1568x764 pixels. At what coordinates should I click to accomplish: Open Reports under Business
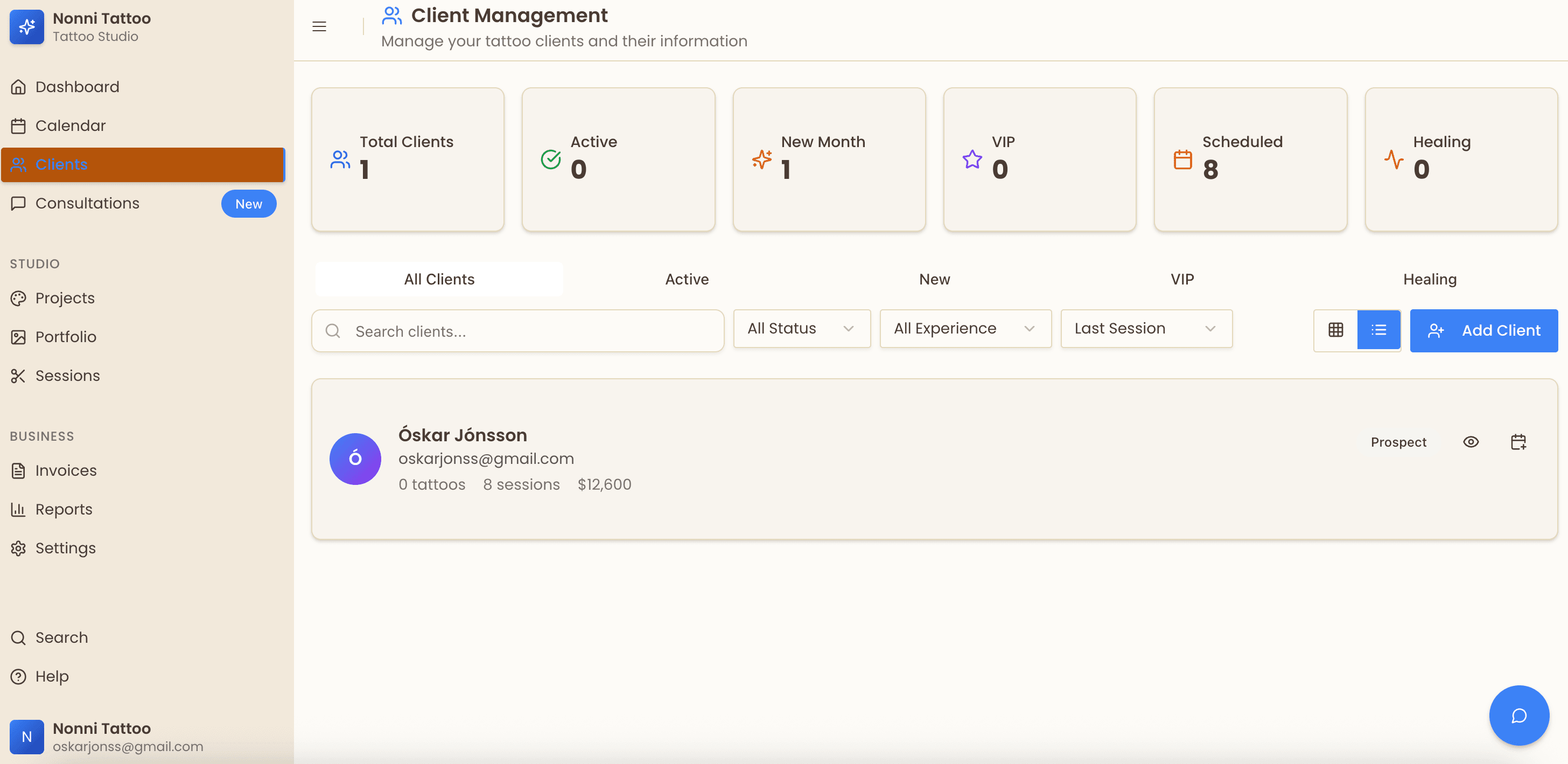64,509
